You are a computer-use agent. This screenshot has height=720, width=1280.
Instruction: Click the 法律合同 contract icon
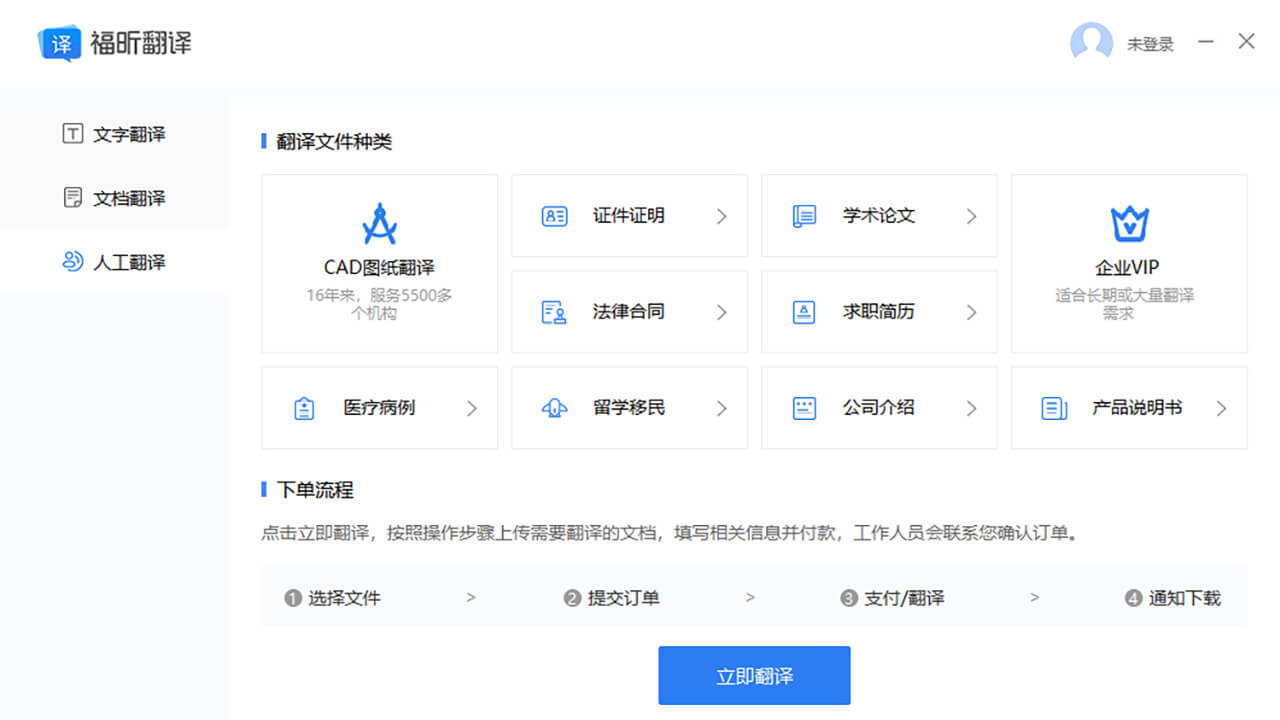pyautogui.click(x=555, y=312)
